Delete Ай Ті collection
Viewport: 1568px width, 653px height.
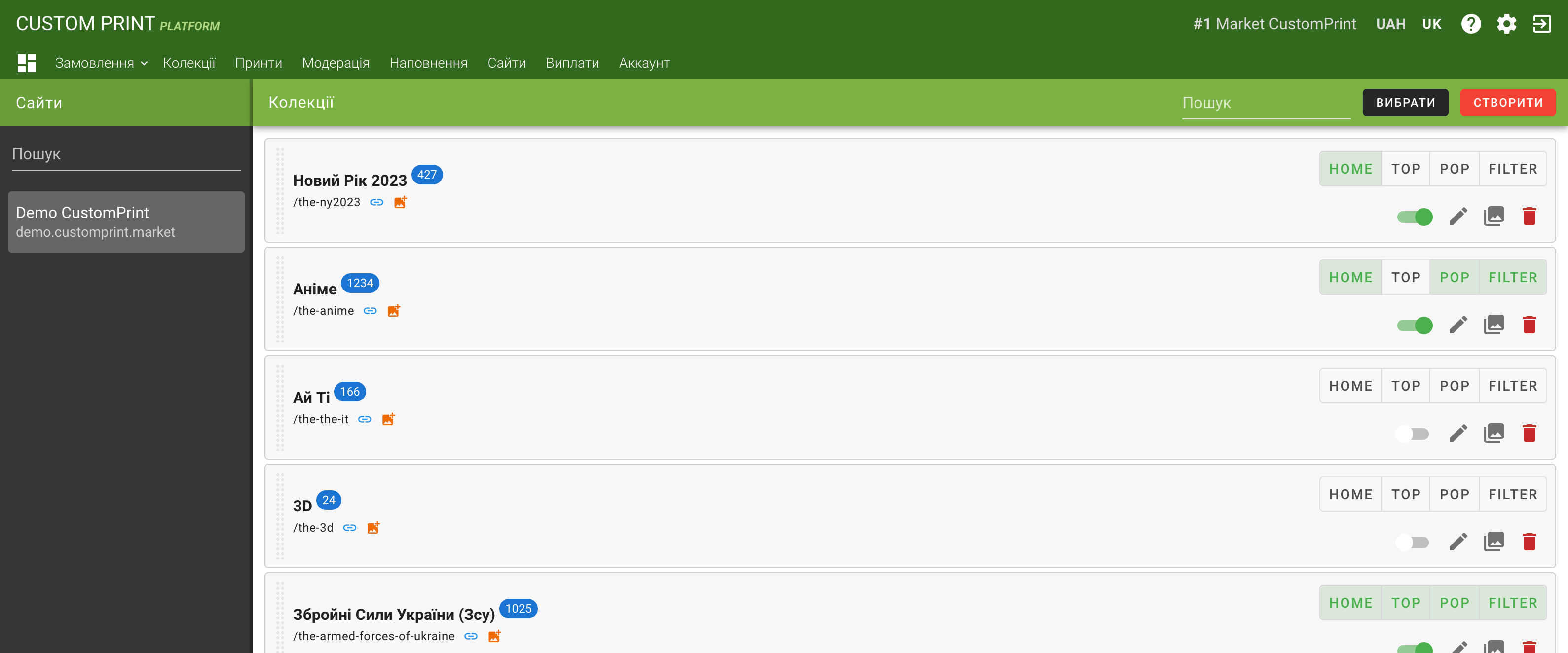click(1529, 434)
